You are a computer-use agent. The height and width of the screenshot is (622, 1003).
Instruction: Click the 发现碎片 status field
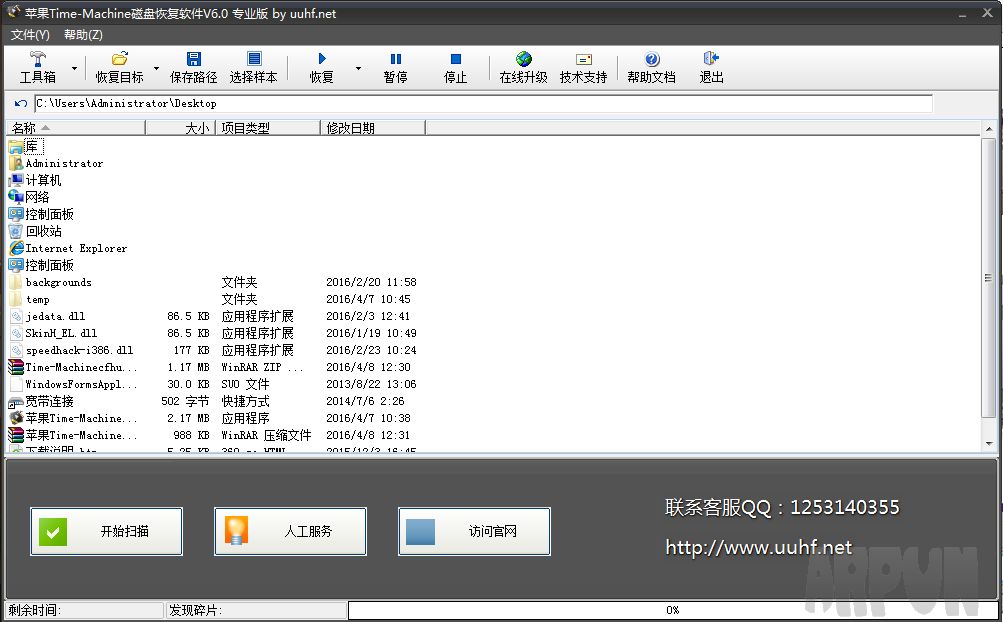tap(256, 610)
